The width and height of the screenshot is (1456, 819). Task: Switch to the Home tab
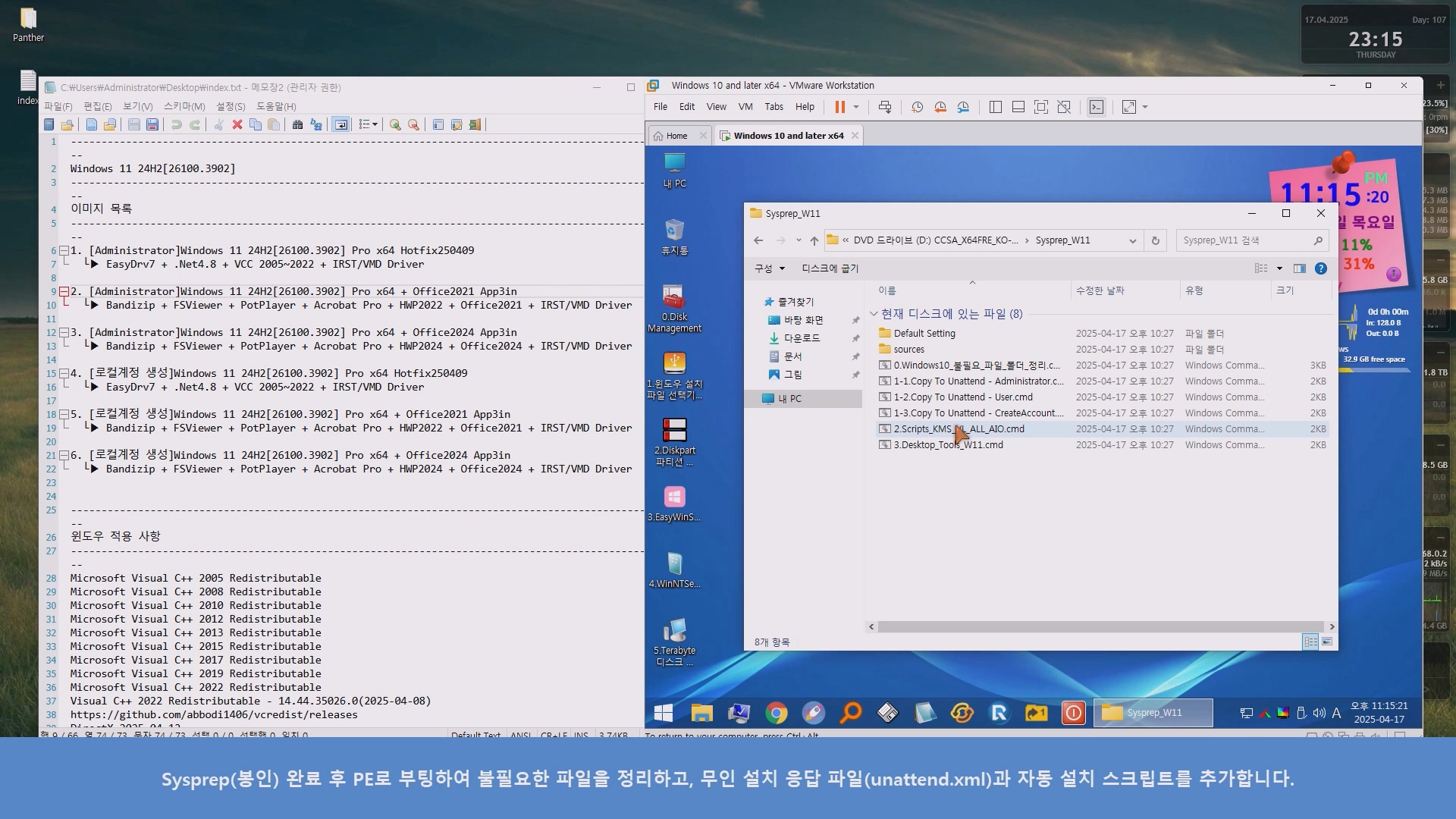click(676, 136)
